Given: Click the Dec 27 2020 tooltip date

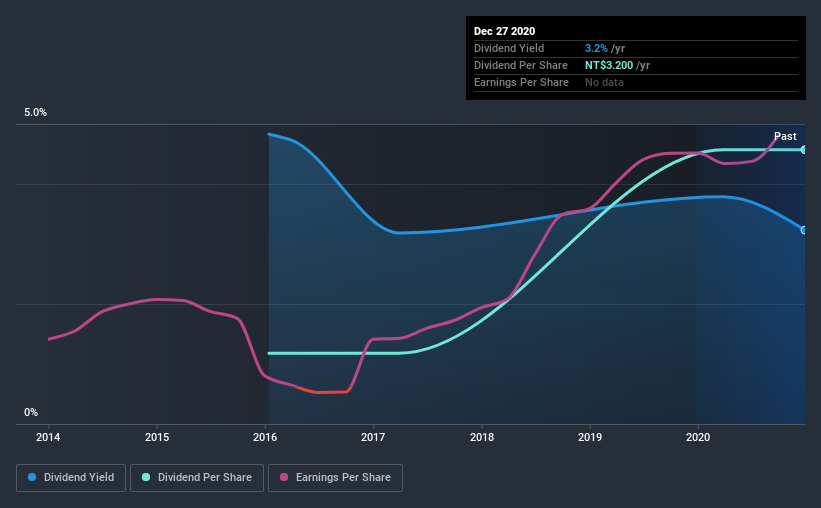Looking at the screenshot, I should point(504,31).
